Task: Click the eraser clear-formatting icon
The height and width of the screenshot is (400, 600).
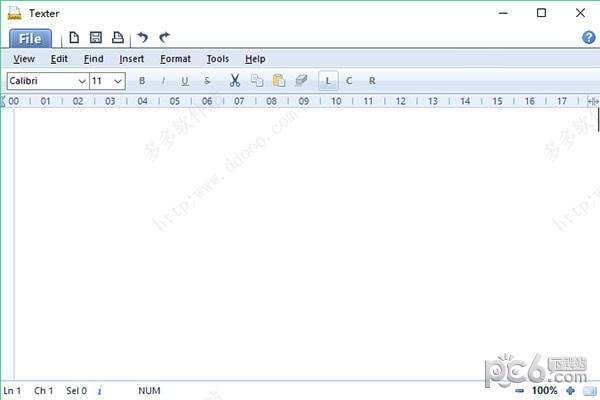Action: click(x=301, y=80)
